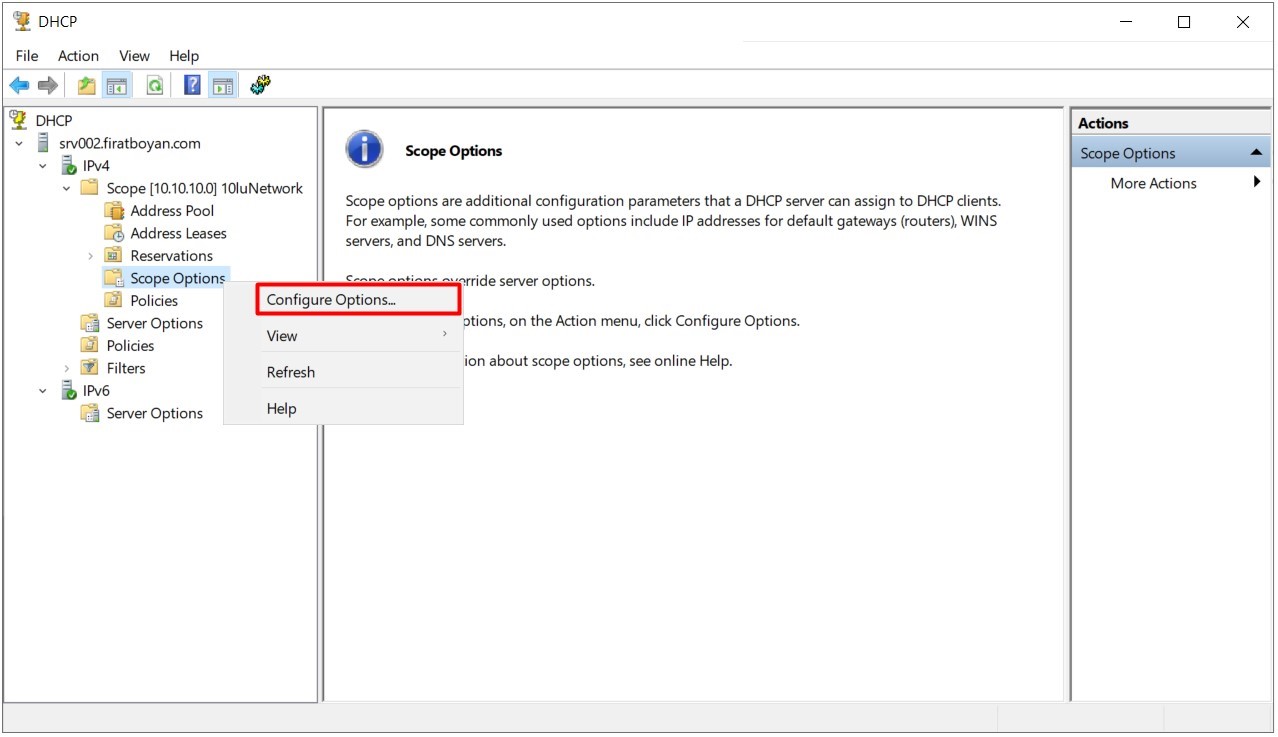This screenshot has width=1278, height=737.
Task: Click the Refresh icon in the toolbar
Action: tap(155, 86)
